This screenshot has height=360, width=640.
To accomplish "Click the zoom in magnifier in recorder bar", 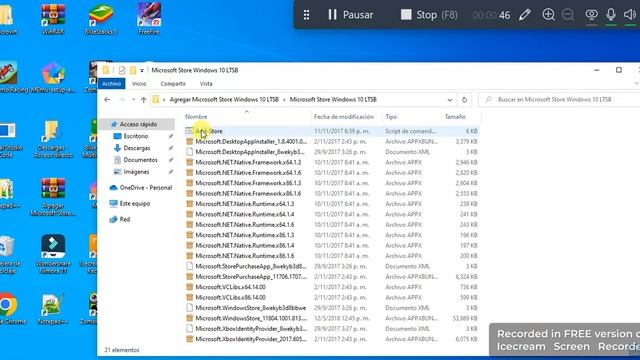I will click(548, 15).
